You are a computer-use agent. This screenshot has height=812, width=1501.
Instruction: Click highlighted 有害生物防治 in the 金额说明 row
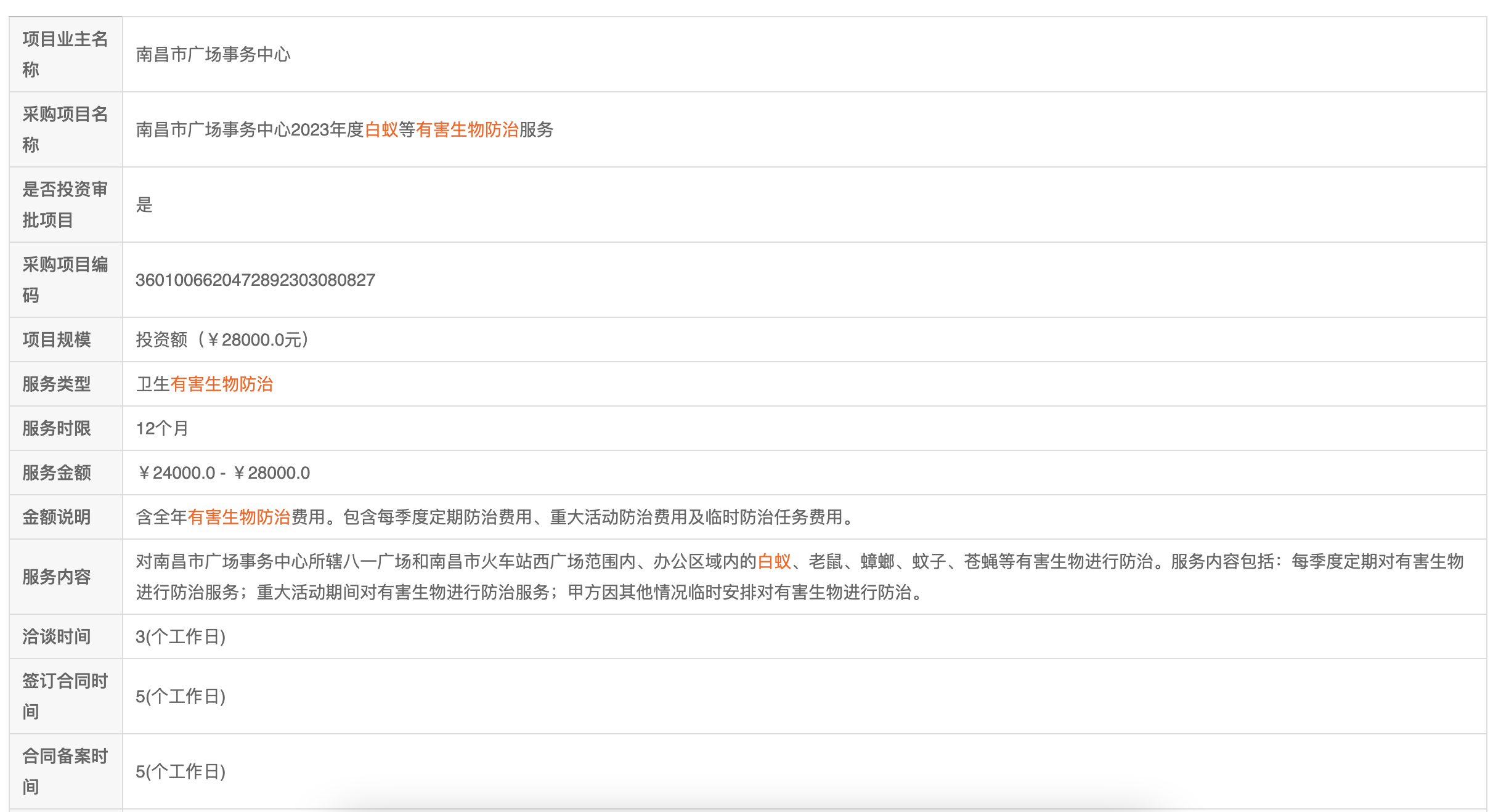pyautogui.click(x=239, y=517)
